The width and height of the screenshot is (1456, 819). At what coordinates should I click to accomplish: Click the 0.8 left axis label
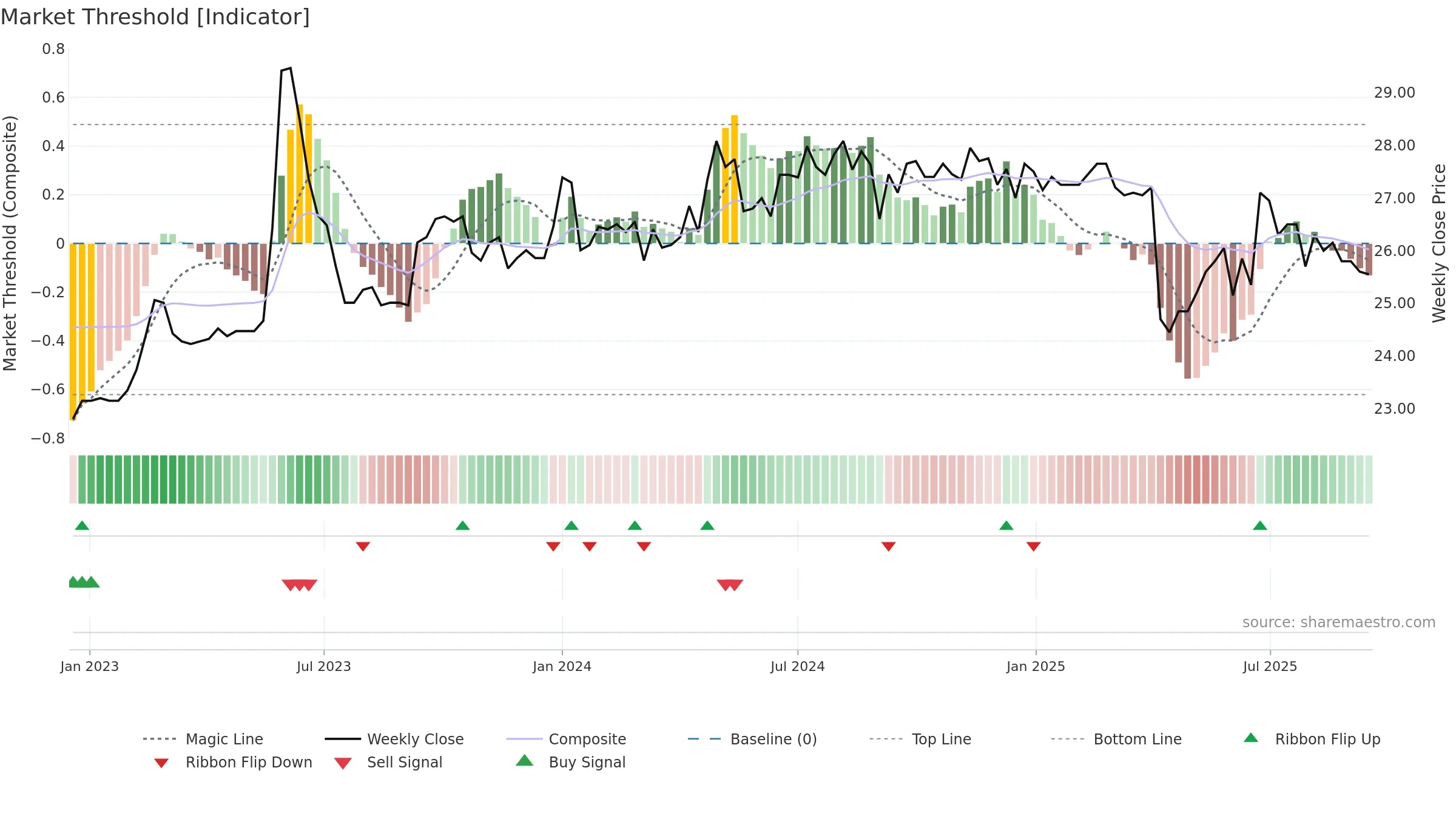pyautogui.click(x=53, y=49)
